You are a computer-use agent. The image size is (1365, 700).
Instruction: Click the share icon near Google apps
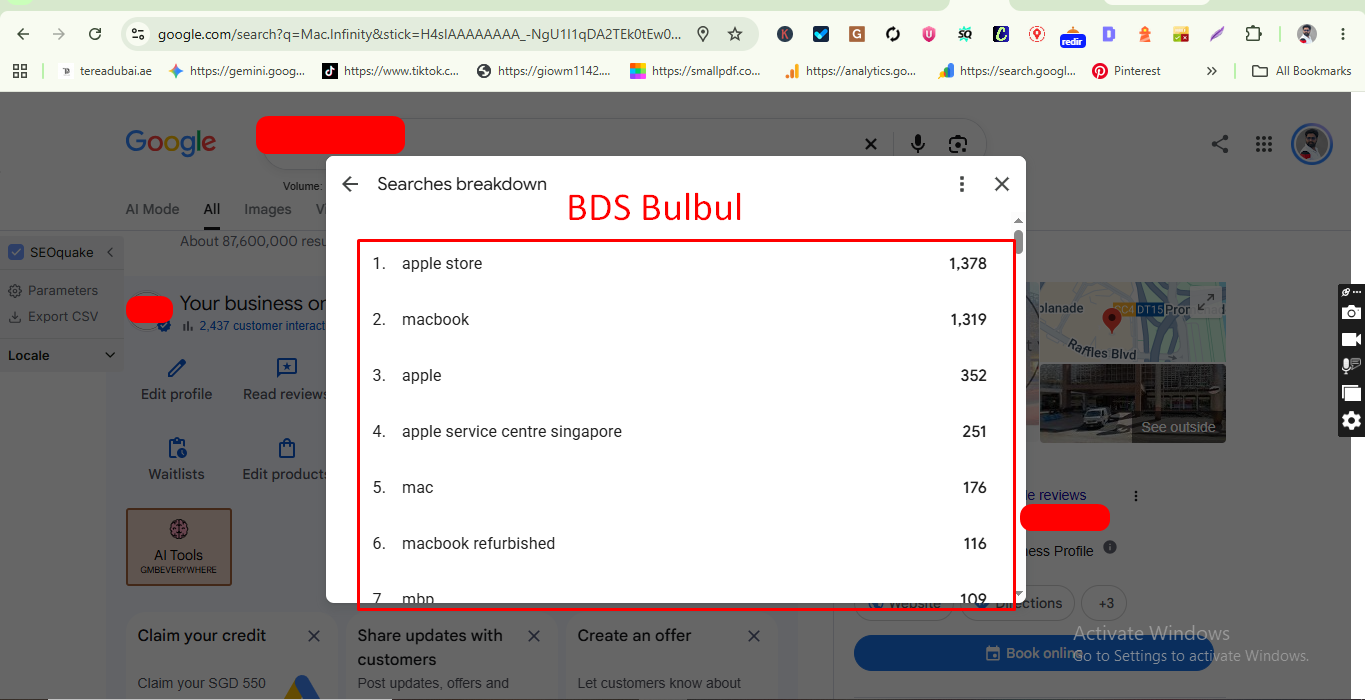coord(1220,144)
